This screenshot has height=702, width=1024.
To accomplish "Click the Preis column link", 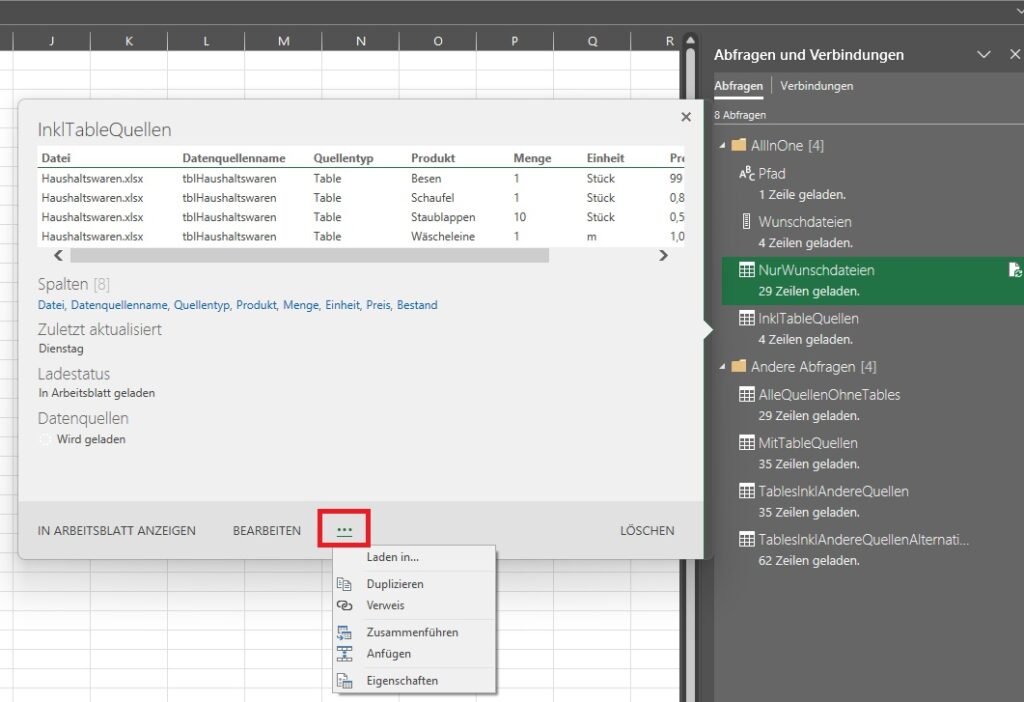I will 379,305.
